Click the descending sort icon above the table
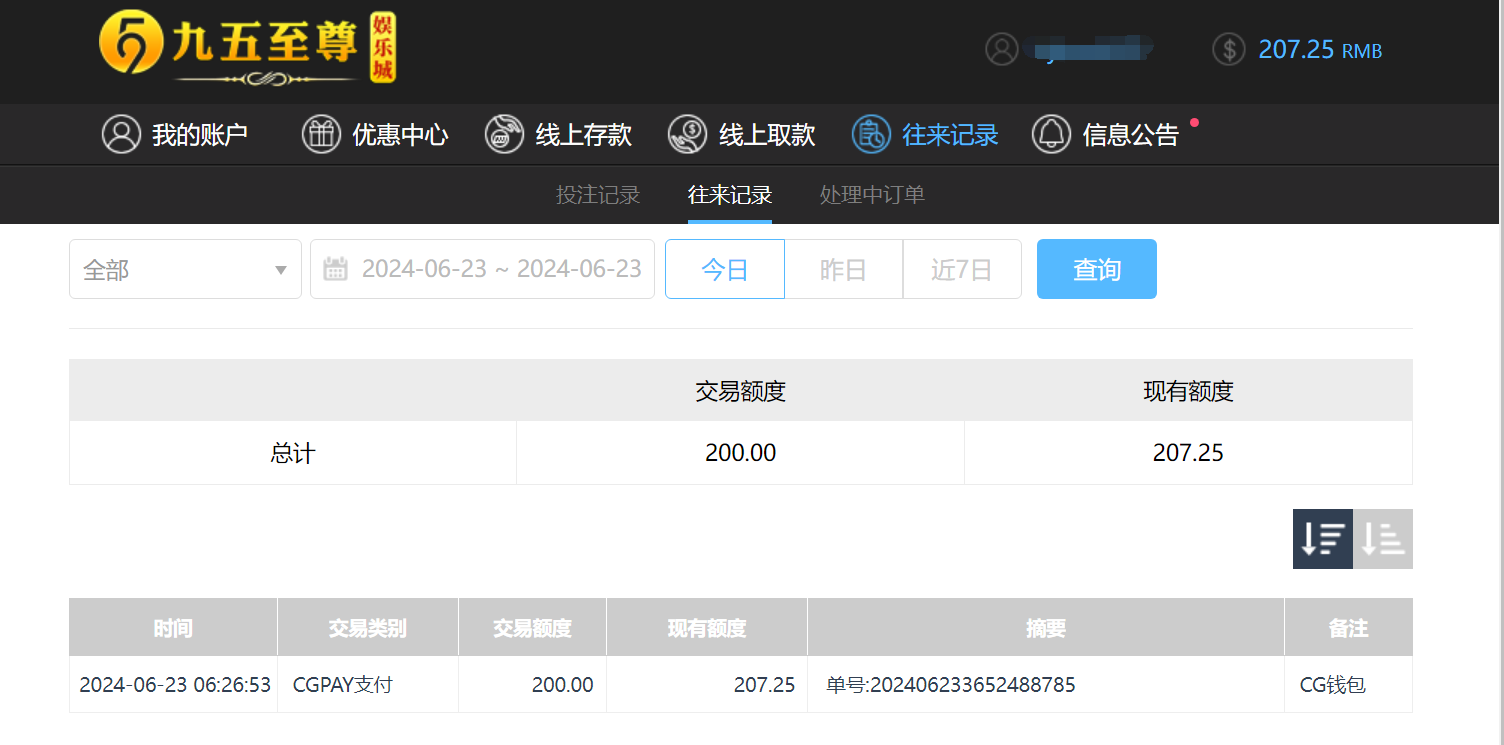 [1322, 539]
